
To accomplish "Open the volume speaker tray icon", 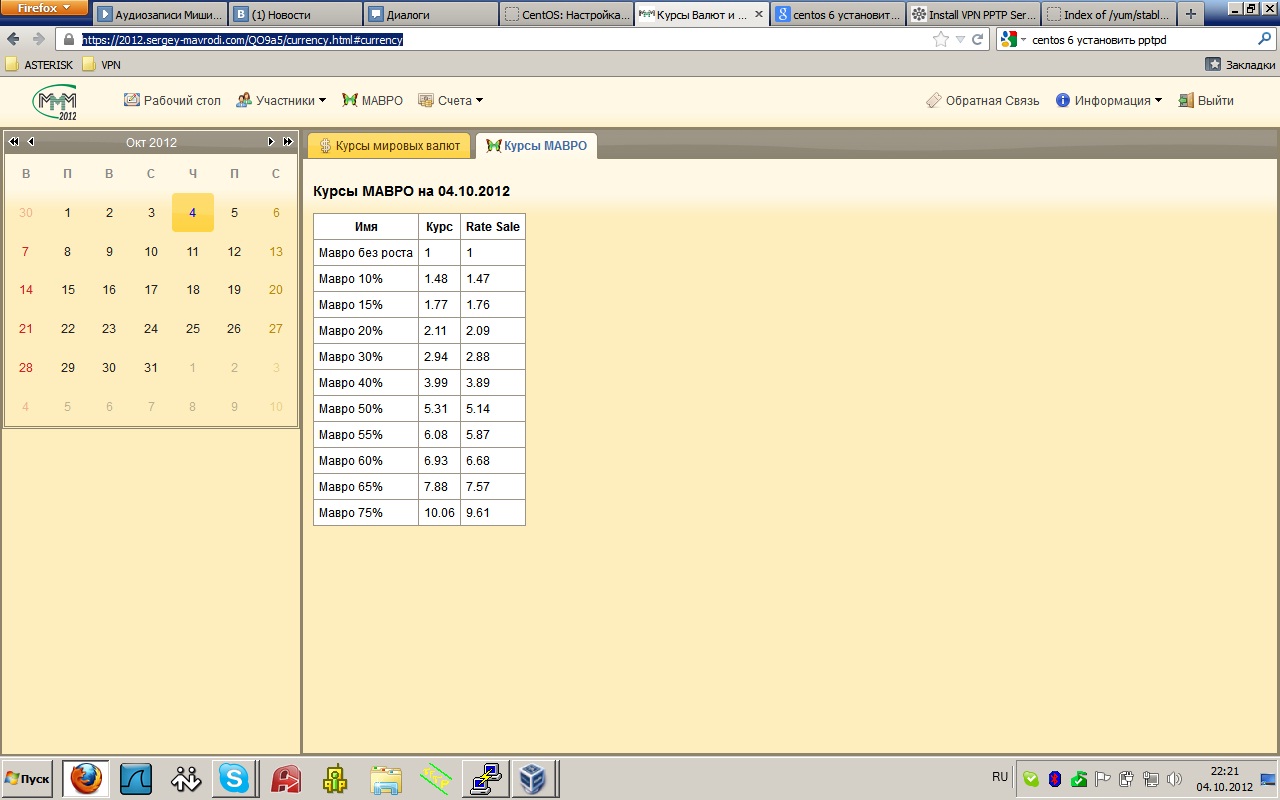I will (1174, 779).
